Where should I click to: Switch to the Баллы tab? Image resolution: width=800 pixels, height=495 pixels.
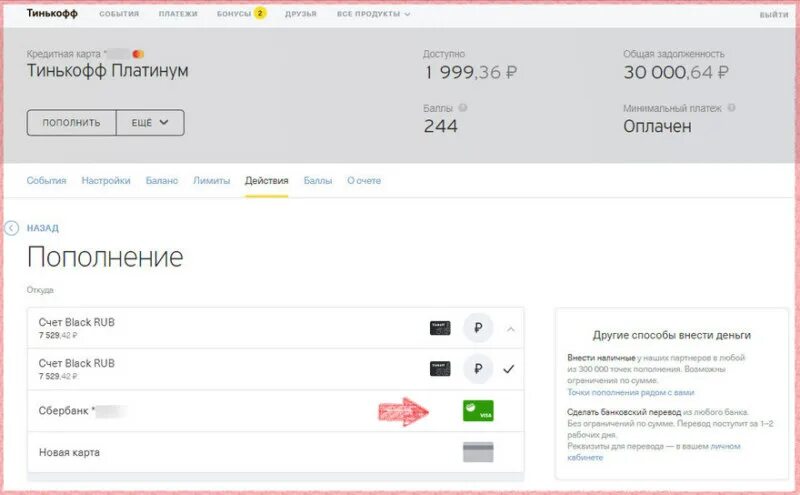pos(317,181)
